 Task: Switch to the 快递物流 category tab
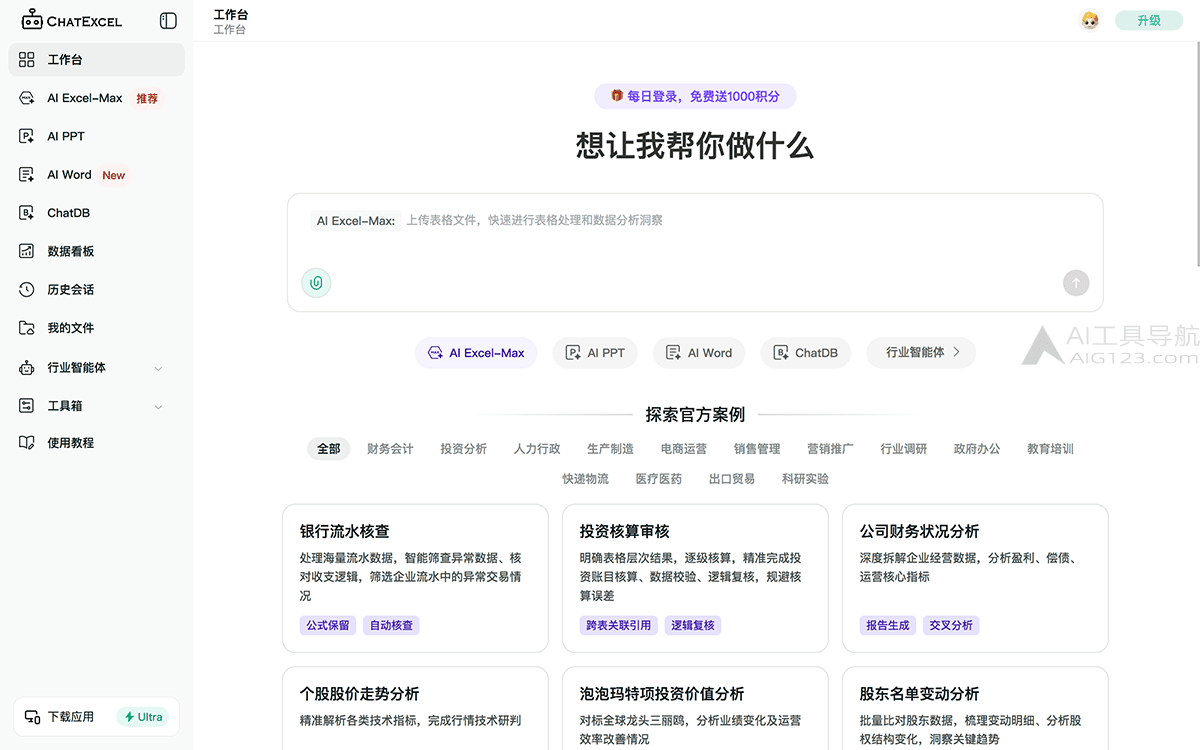point(585,479)
